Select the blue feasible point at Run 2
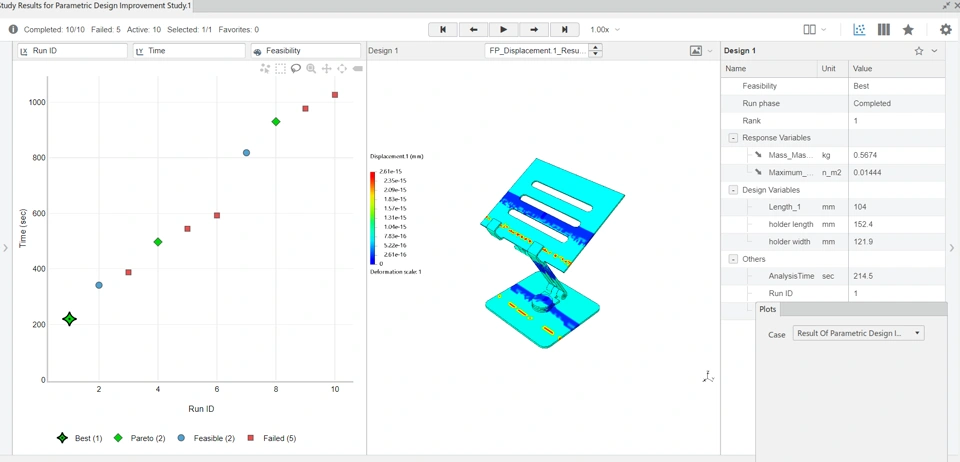This screenshot has width=960, height=462. pos(99,285)
